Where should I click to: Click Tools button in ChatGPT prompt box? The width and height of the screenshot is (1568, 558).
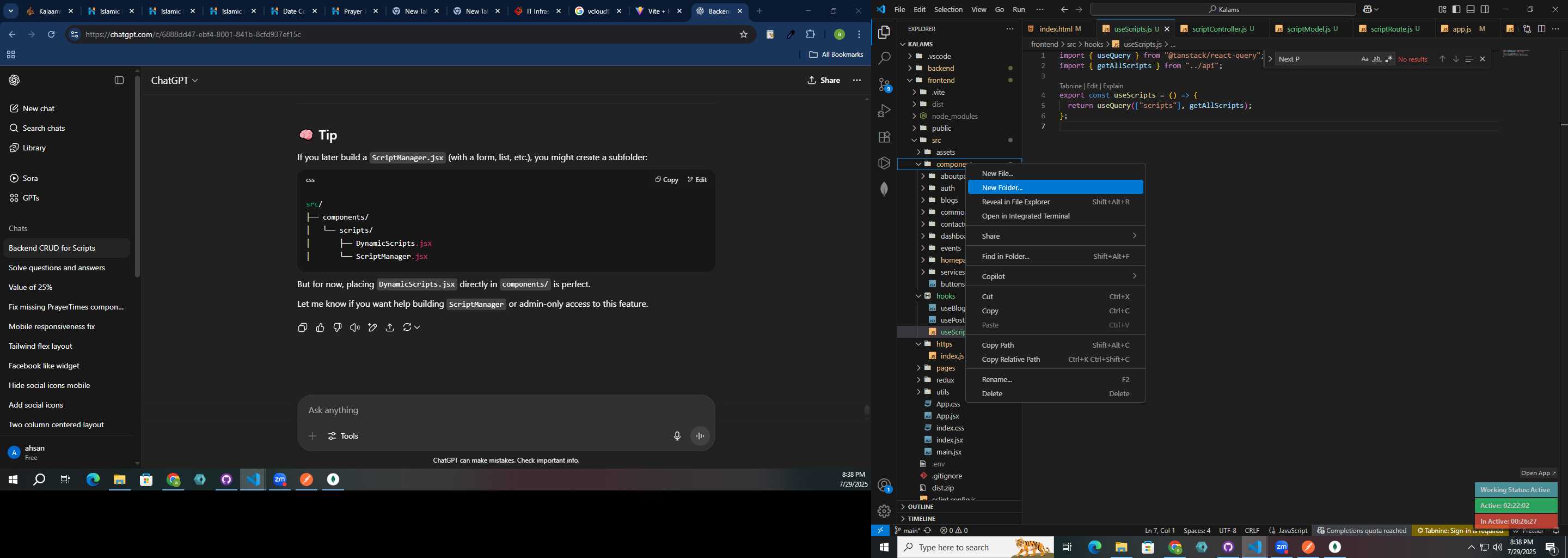[x=344, y=436]
